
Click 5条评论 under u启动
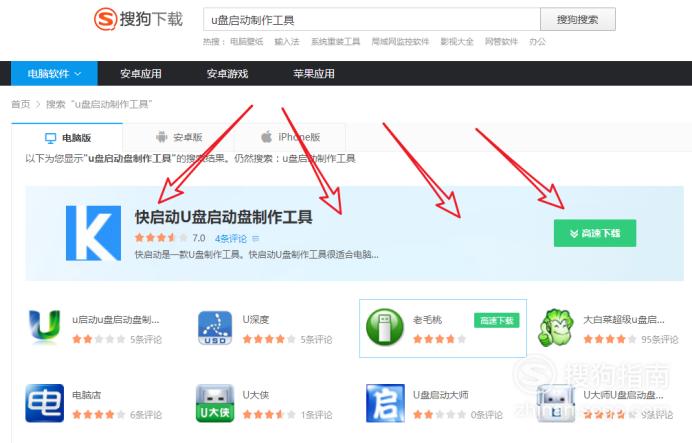click(x=146, y=339)
